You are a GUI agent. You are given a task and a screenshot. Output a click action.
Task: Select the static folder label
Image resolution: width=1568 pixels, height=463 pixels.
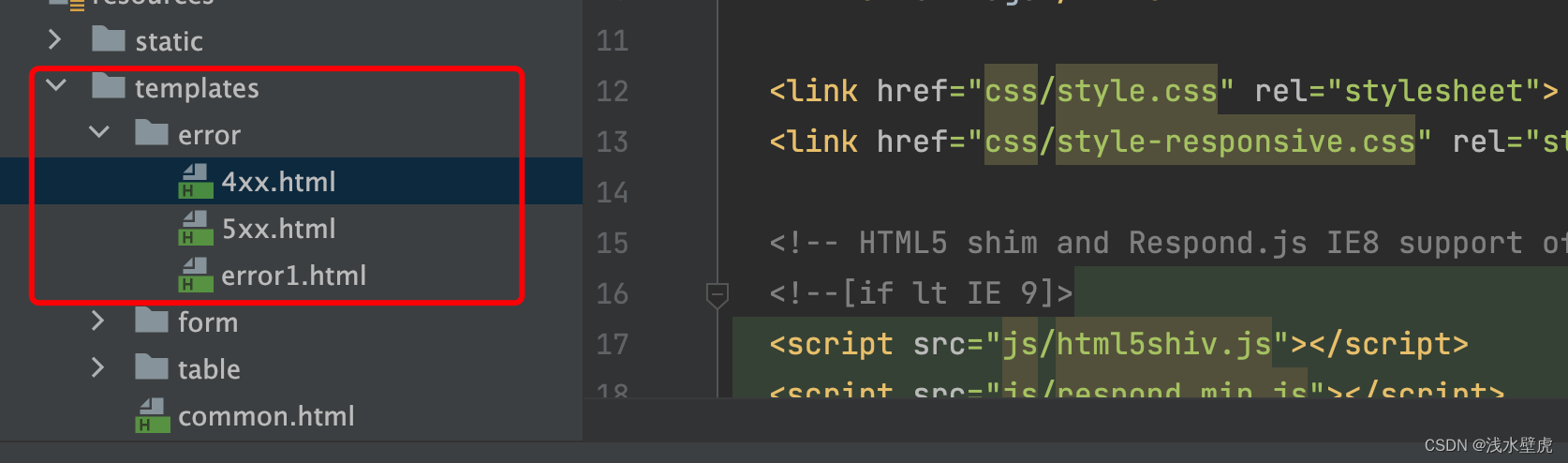coord(169,41)
